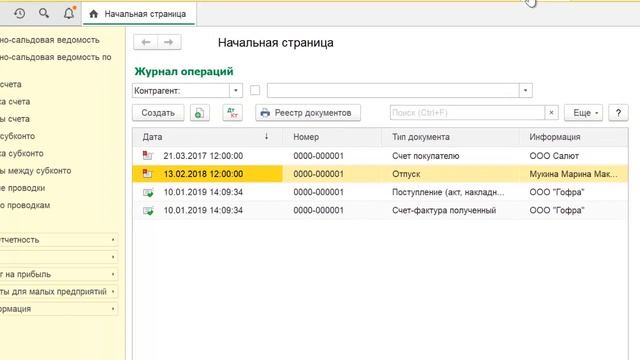This screenshot has height=360, width=640.
Task: Click Мукина Марина information cell
Action: coord(573,174)
